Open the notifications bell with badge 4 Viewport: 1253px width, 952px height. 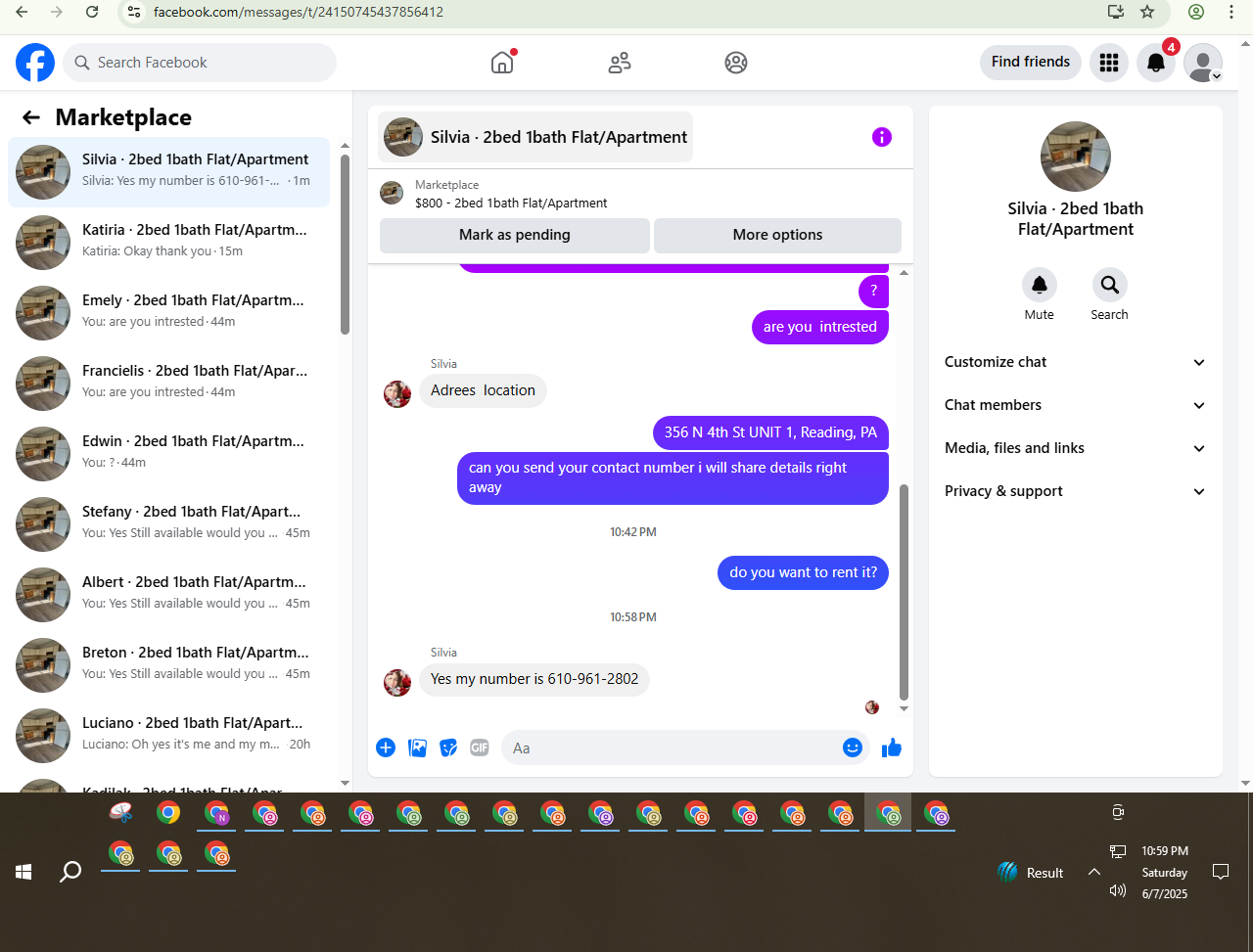1156,63
